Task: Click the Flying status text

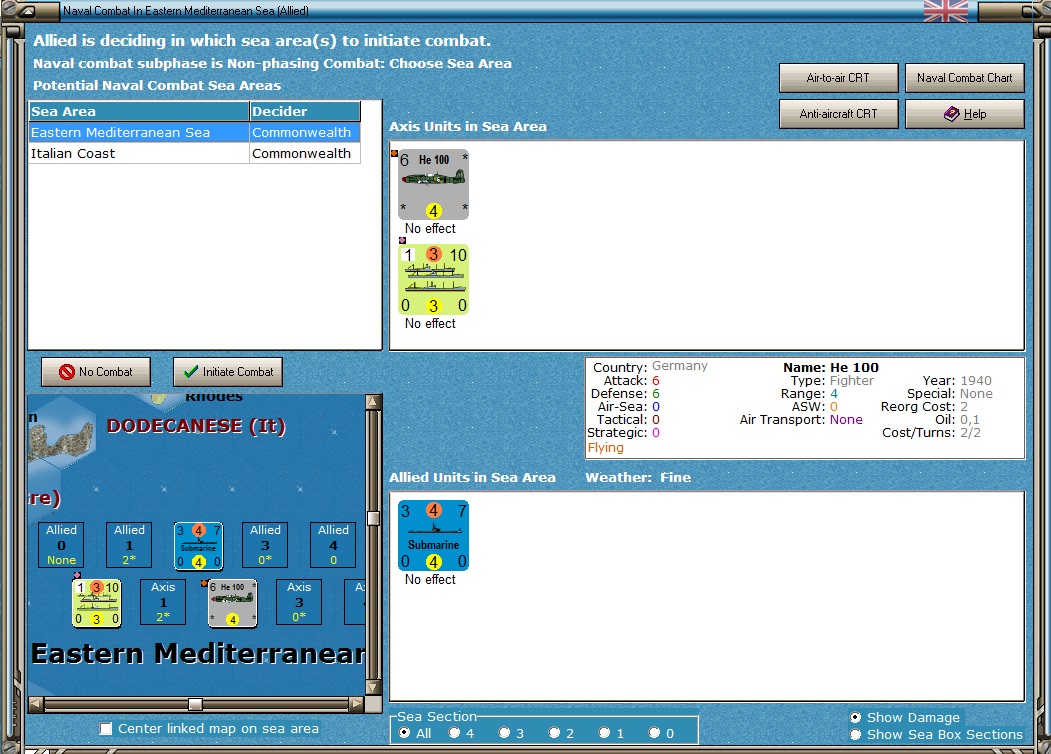Action: point(605,448)
